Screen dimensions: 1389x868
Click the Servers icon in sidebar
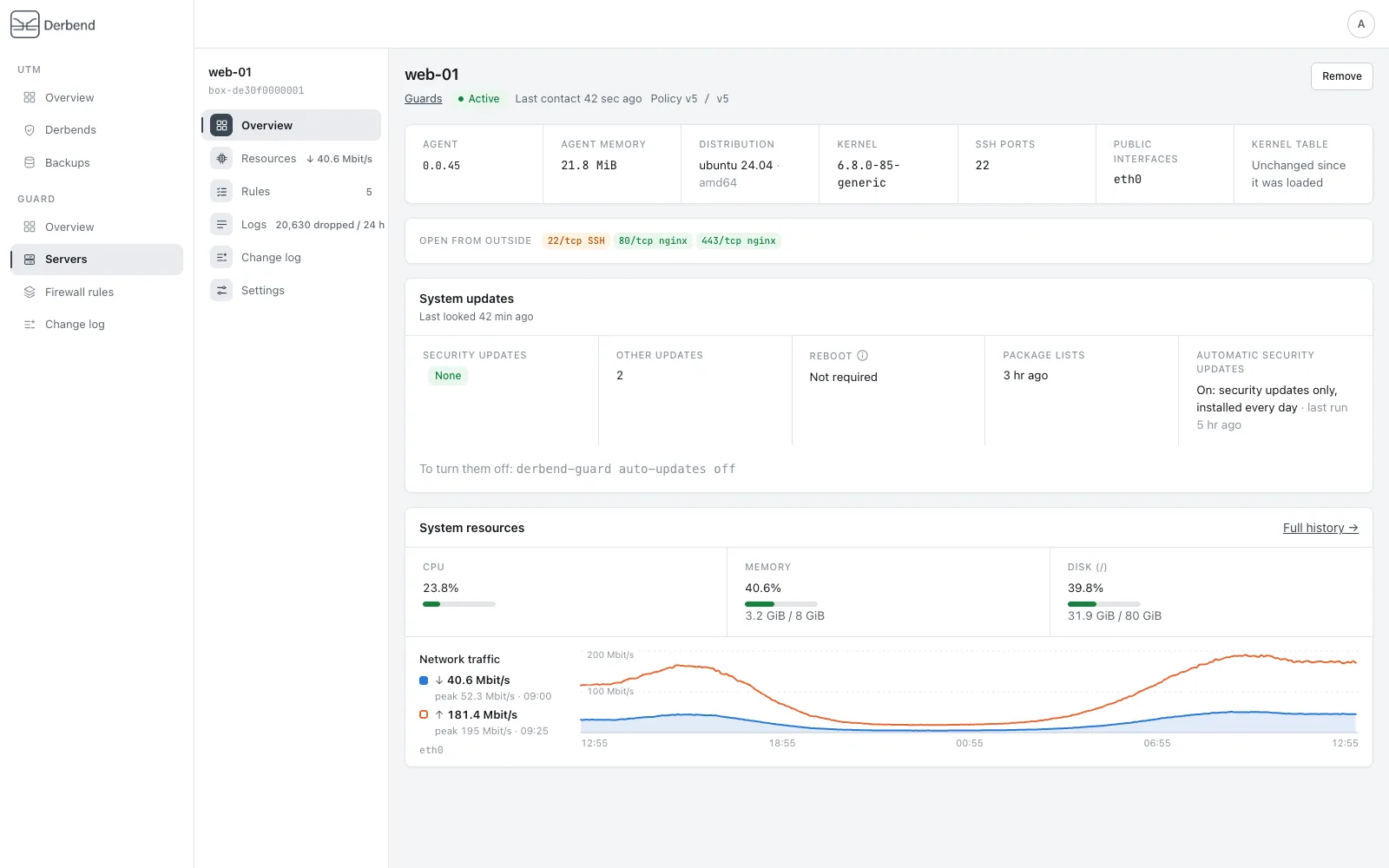click(x=30, y=260)
